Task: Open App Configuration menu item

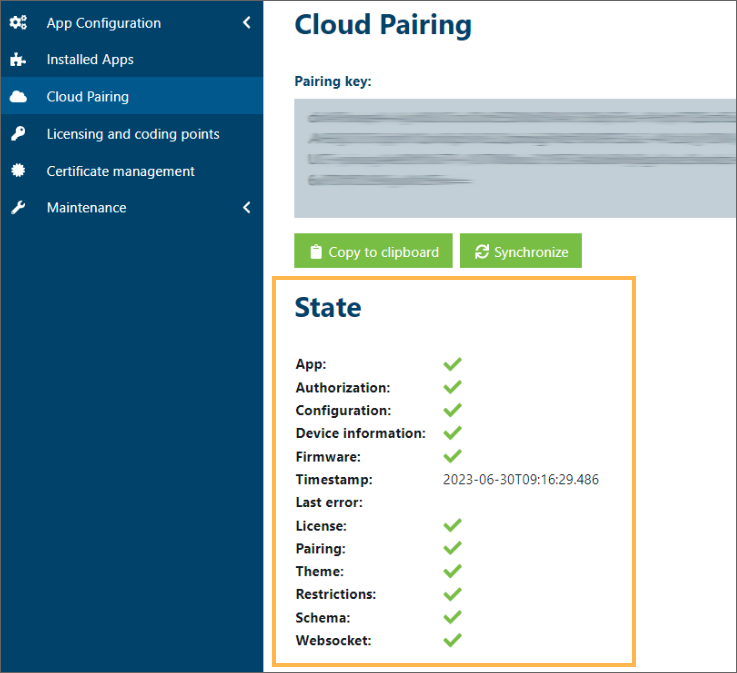Action: pos(132,23)
